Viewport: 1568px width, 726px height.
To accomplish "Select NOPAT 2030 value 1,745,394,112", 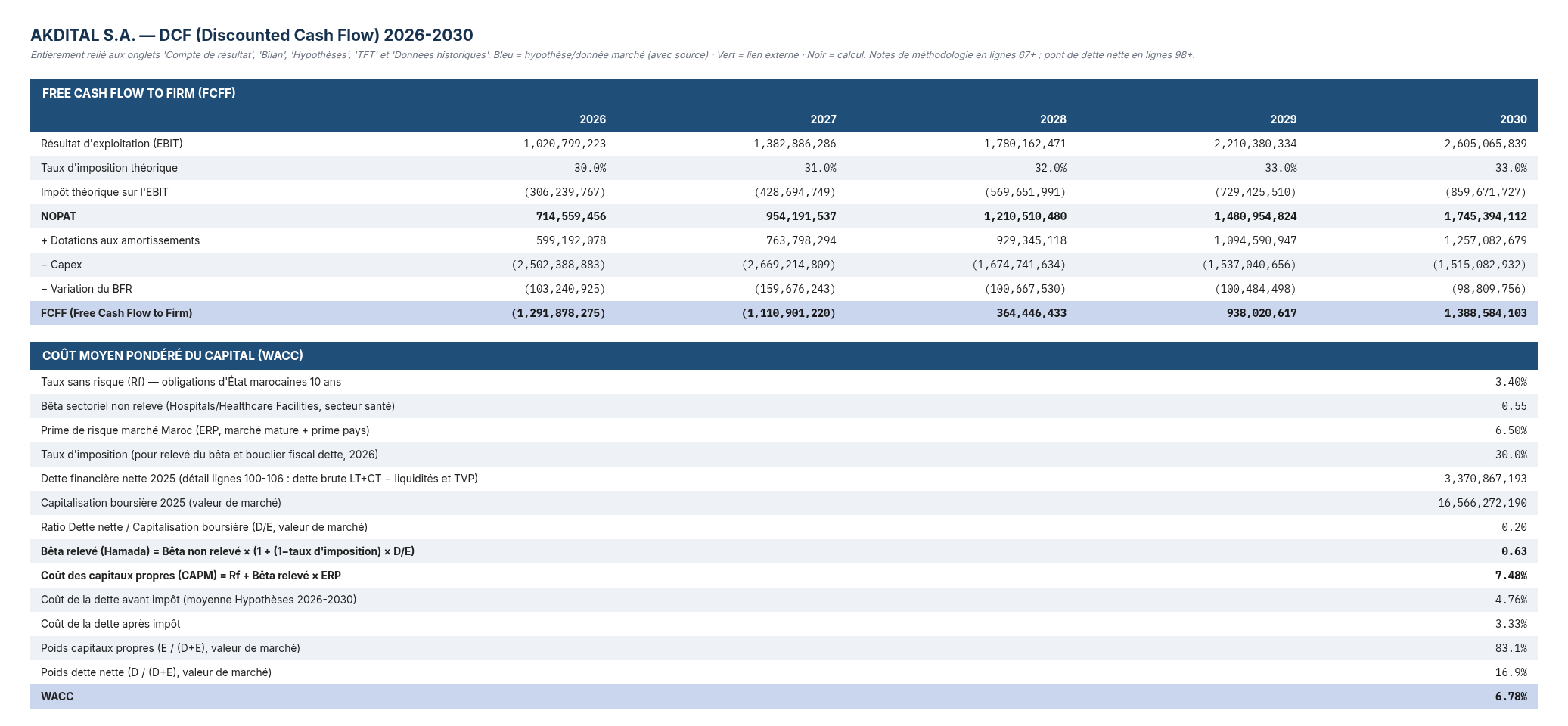I will pyautogui.click(x=1486, y=216).
